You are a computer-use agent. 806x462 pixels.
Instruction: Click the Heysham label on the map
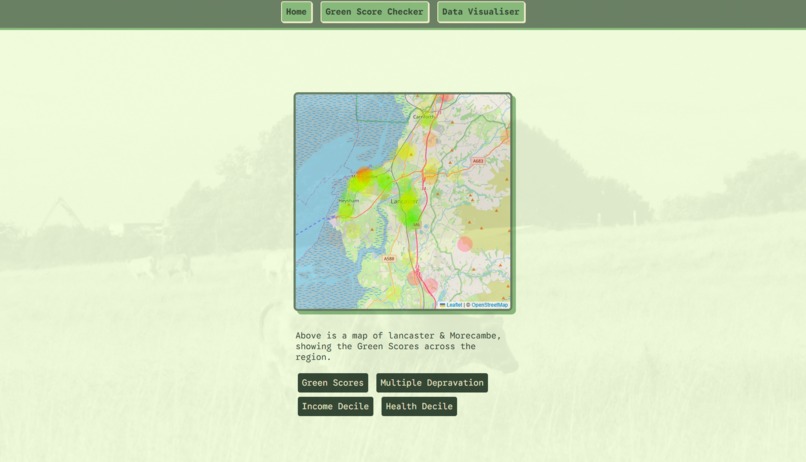(349, 200)
